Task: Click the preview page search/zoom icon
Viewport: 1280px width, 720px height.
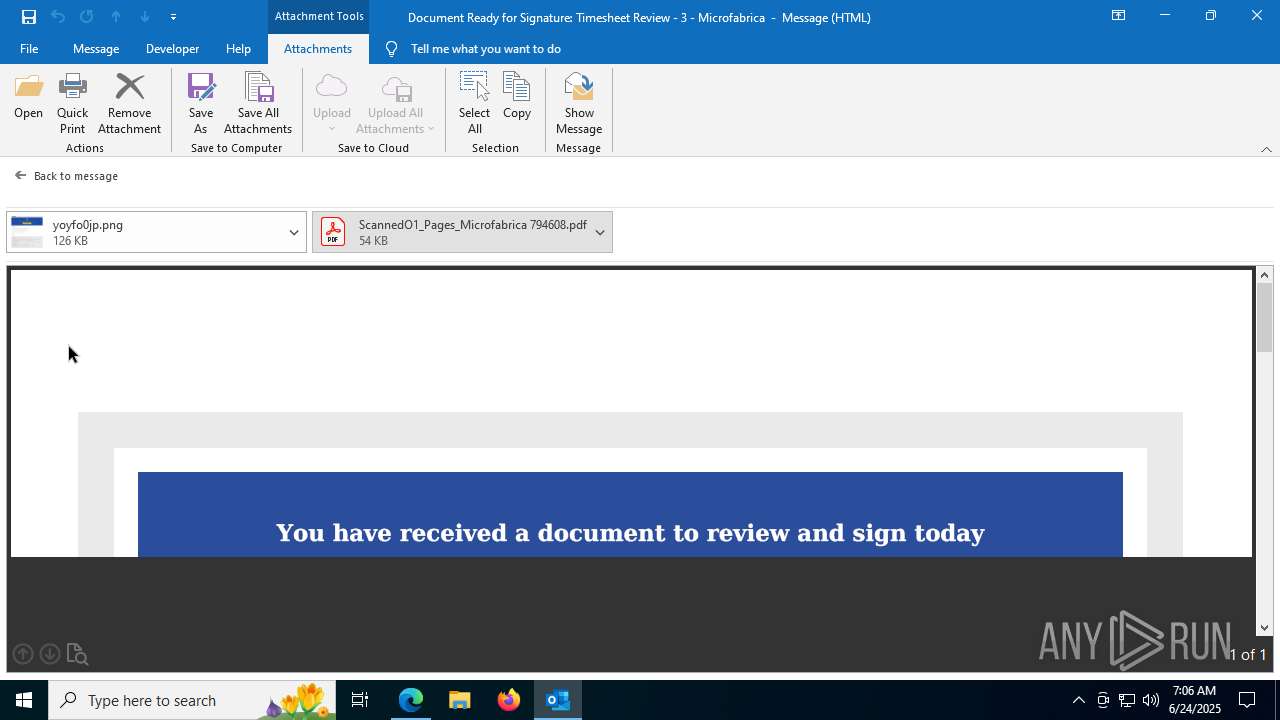Action: [77, 654]
